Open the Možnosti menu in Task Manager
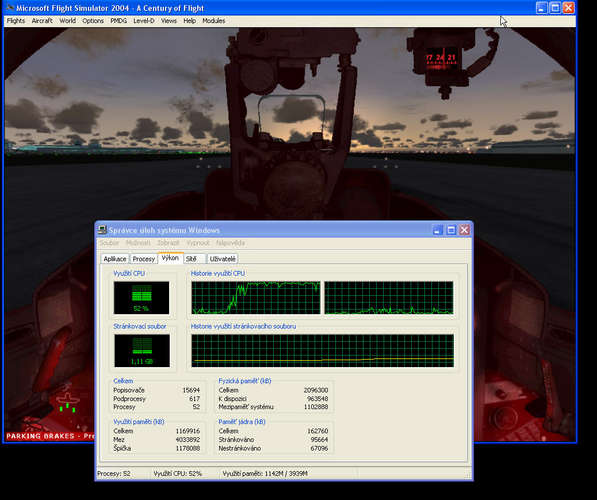 click(138, 243)
